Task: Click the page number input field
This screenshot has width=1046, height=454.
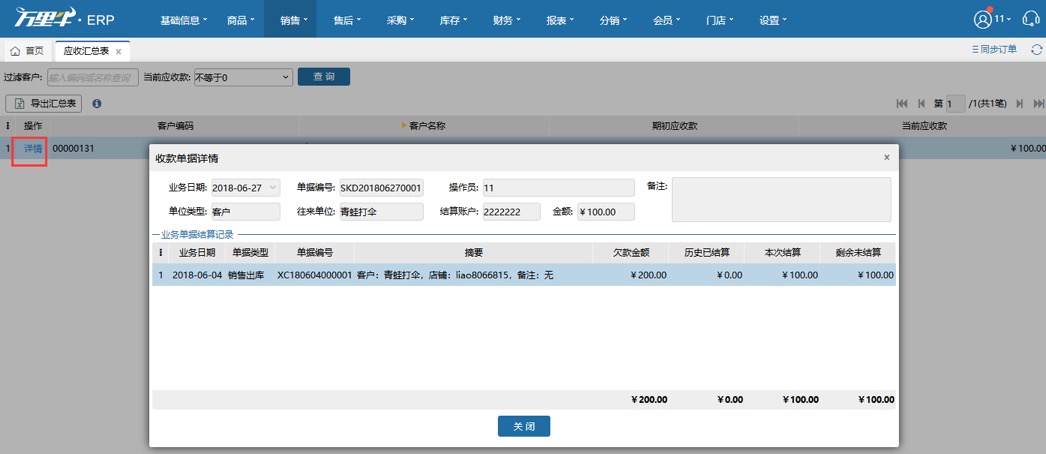Action: pyautogui.click(x=955, y=103)
